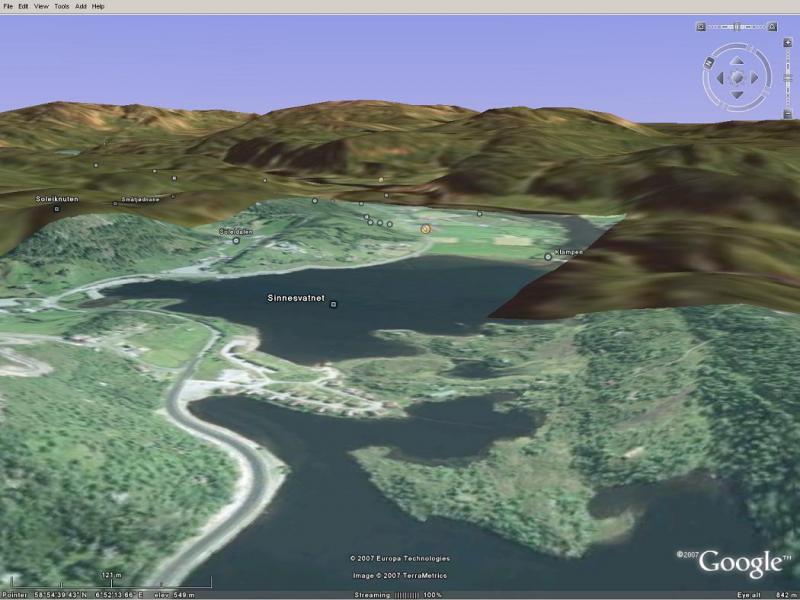This screenshot has height=600, width=800.
Task: Open the View menu
Action: (41, 6)
